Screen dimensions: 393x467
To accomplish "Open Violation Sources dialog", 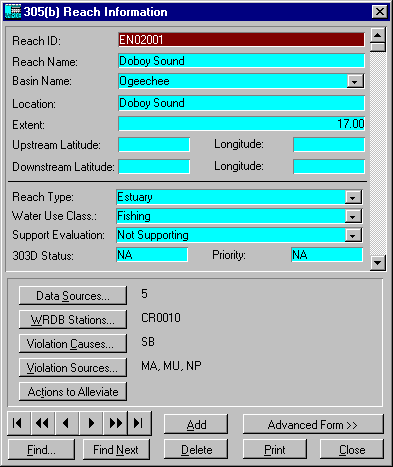I will (x=73, y=368).
